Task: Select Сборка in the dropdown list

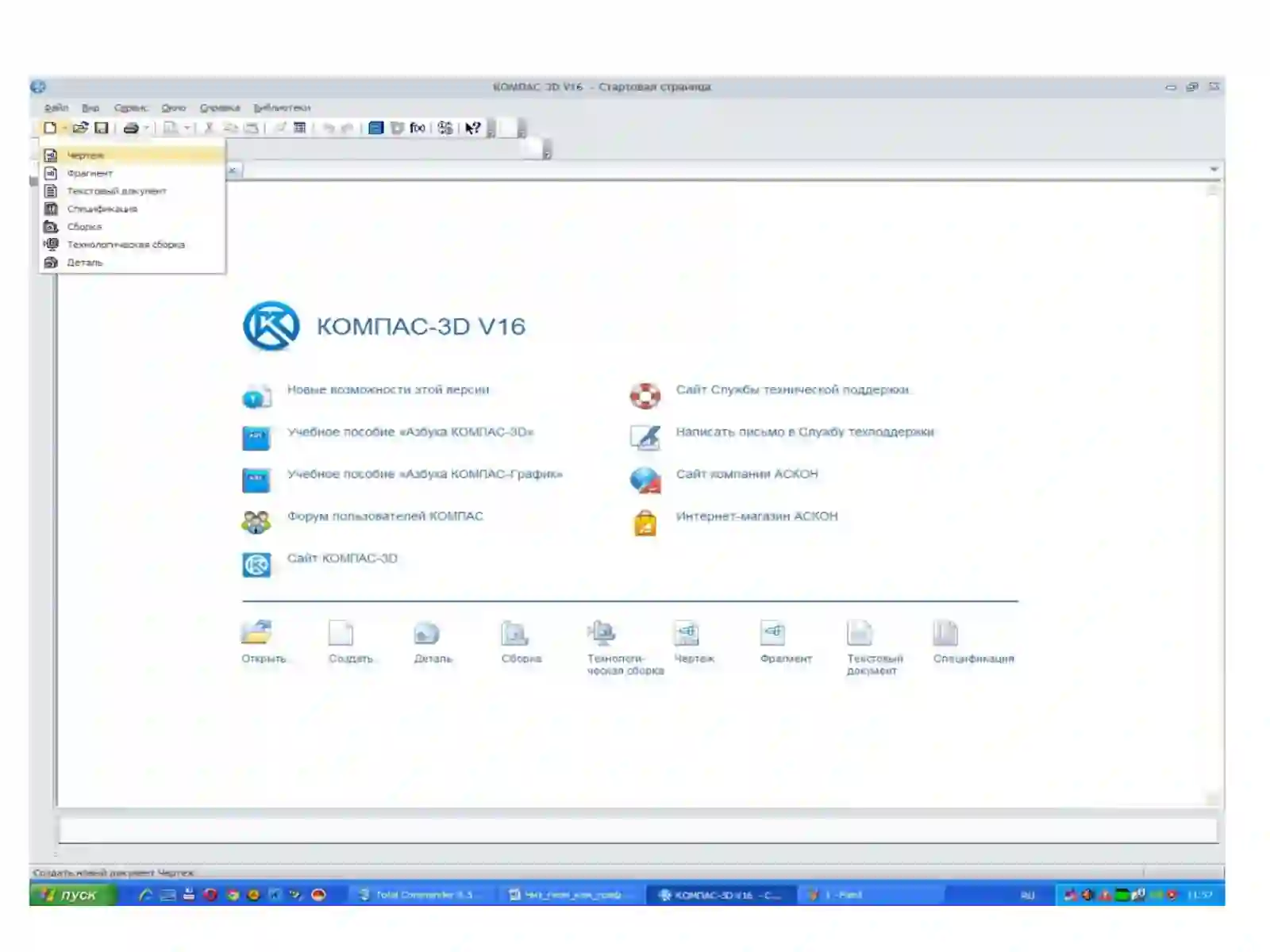Action: (133, 227)
